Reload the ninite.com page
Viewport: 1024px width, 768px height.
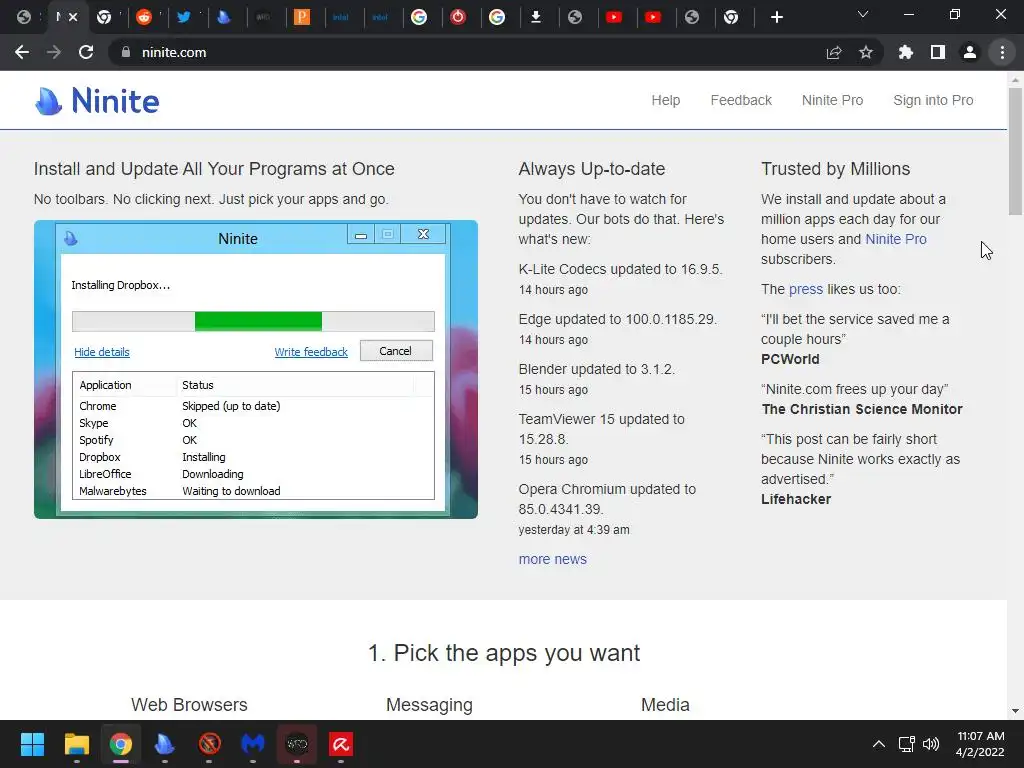[x=86, y=52]
